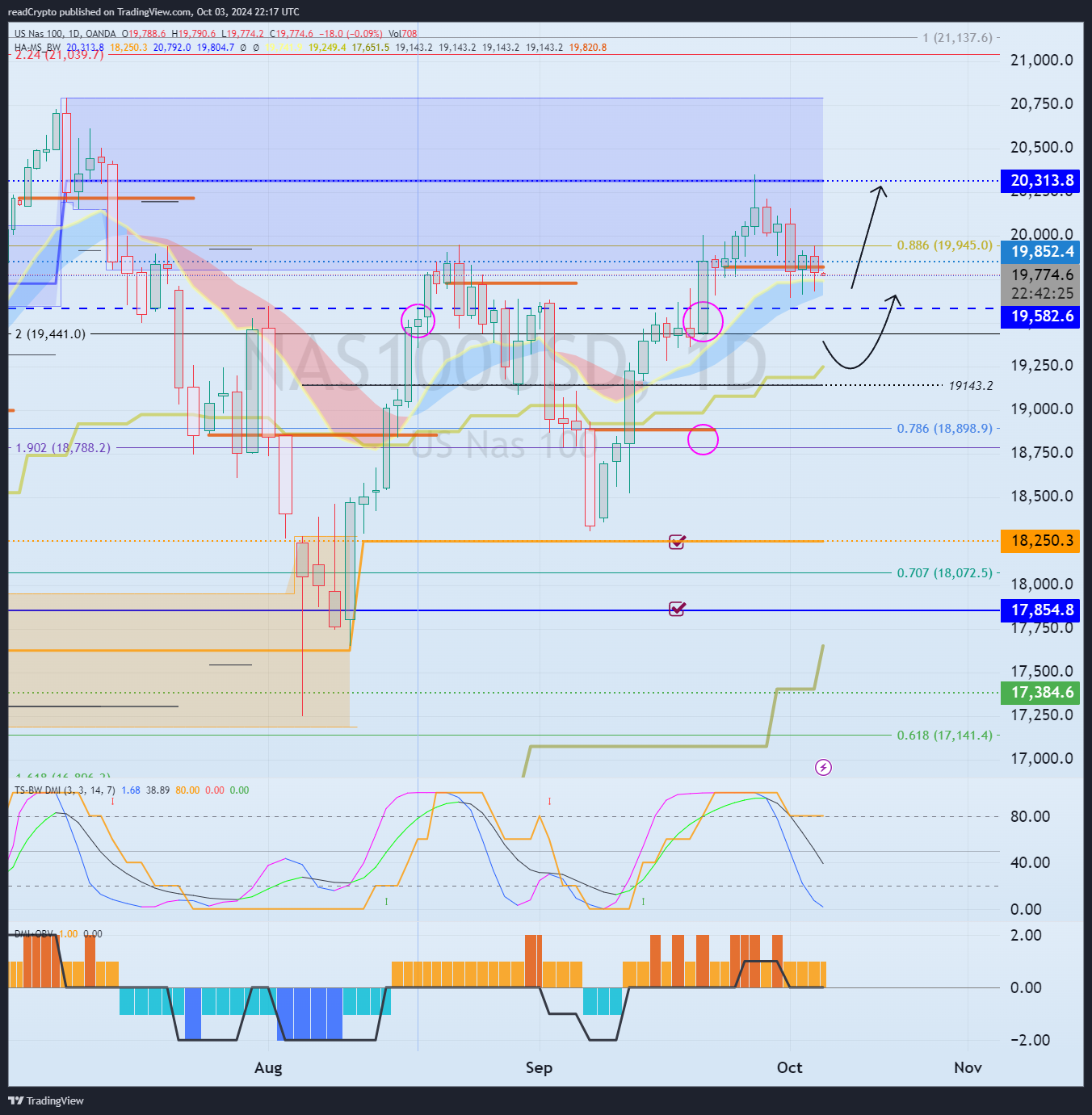Click the open value O19,788.6 in the legend
Image resolution: width=1092 pixels, height=1115 pixels.
(x=144, y=34)
